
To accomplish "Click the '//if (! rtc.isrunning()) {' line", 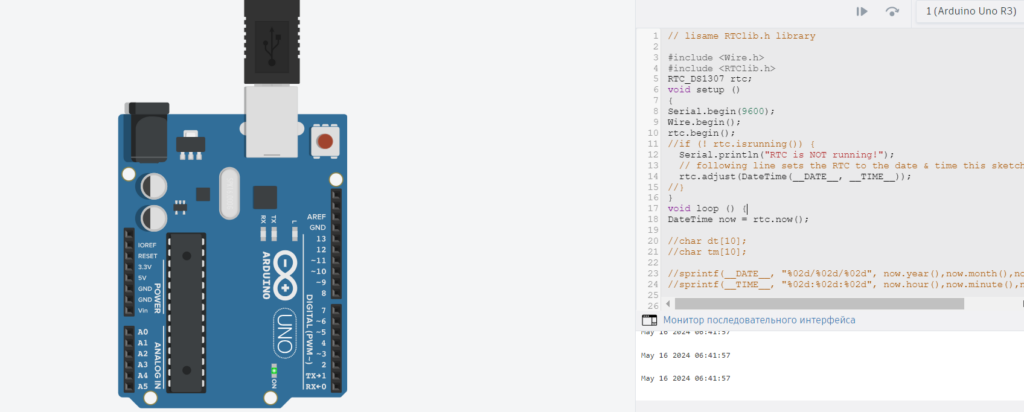I will tap(741, 144).
